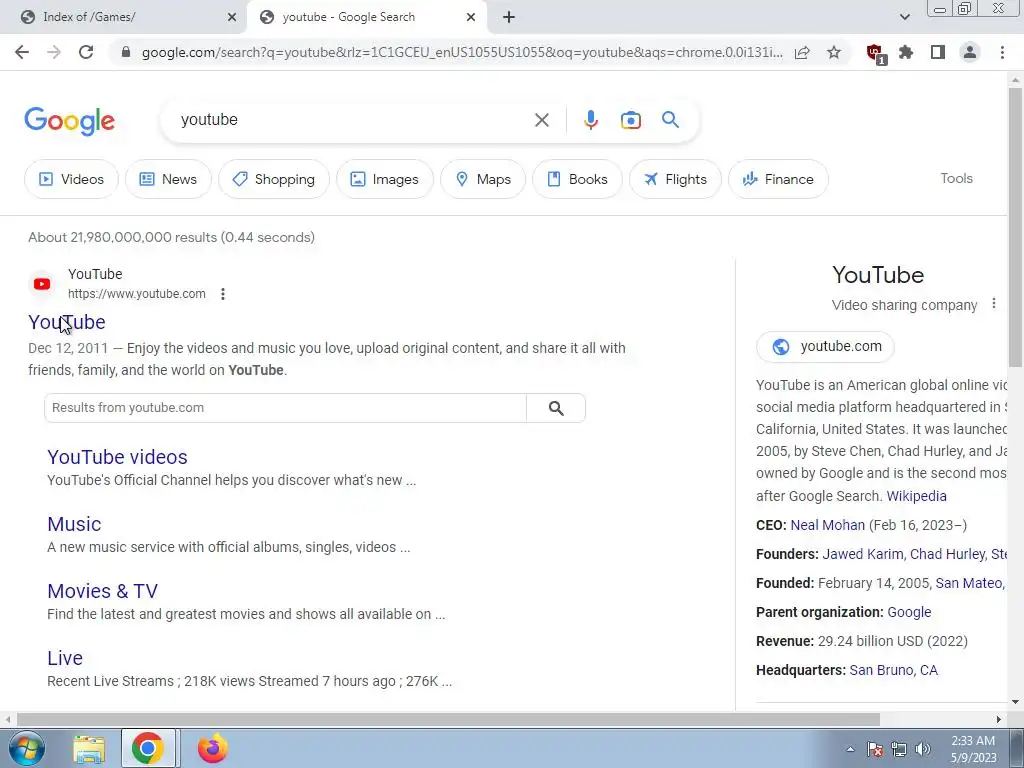Screen dimensions: 1024x768
Task: Open a new tab with the plus button
Action: (509, 18)
